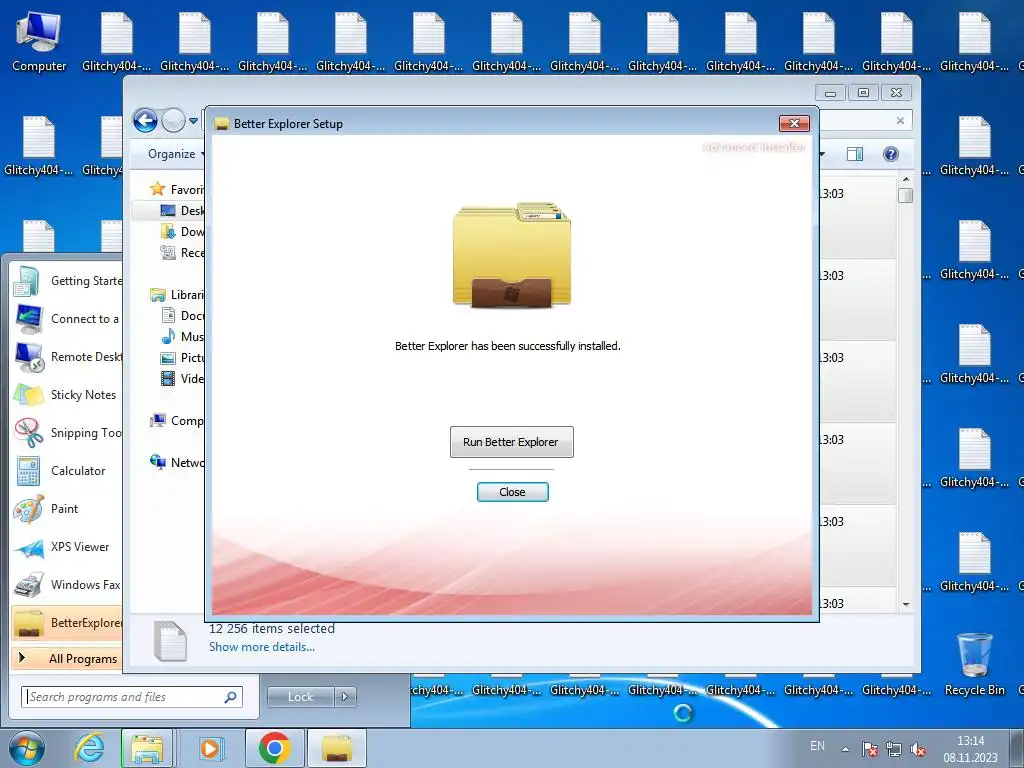The image size is (1024, 768).
Task: Expand All Programs in the Start menu
Action: (67, 658)
